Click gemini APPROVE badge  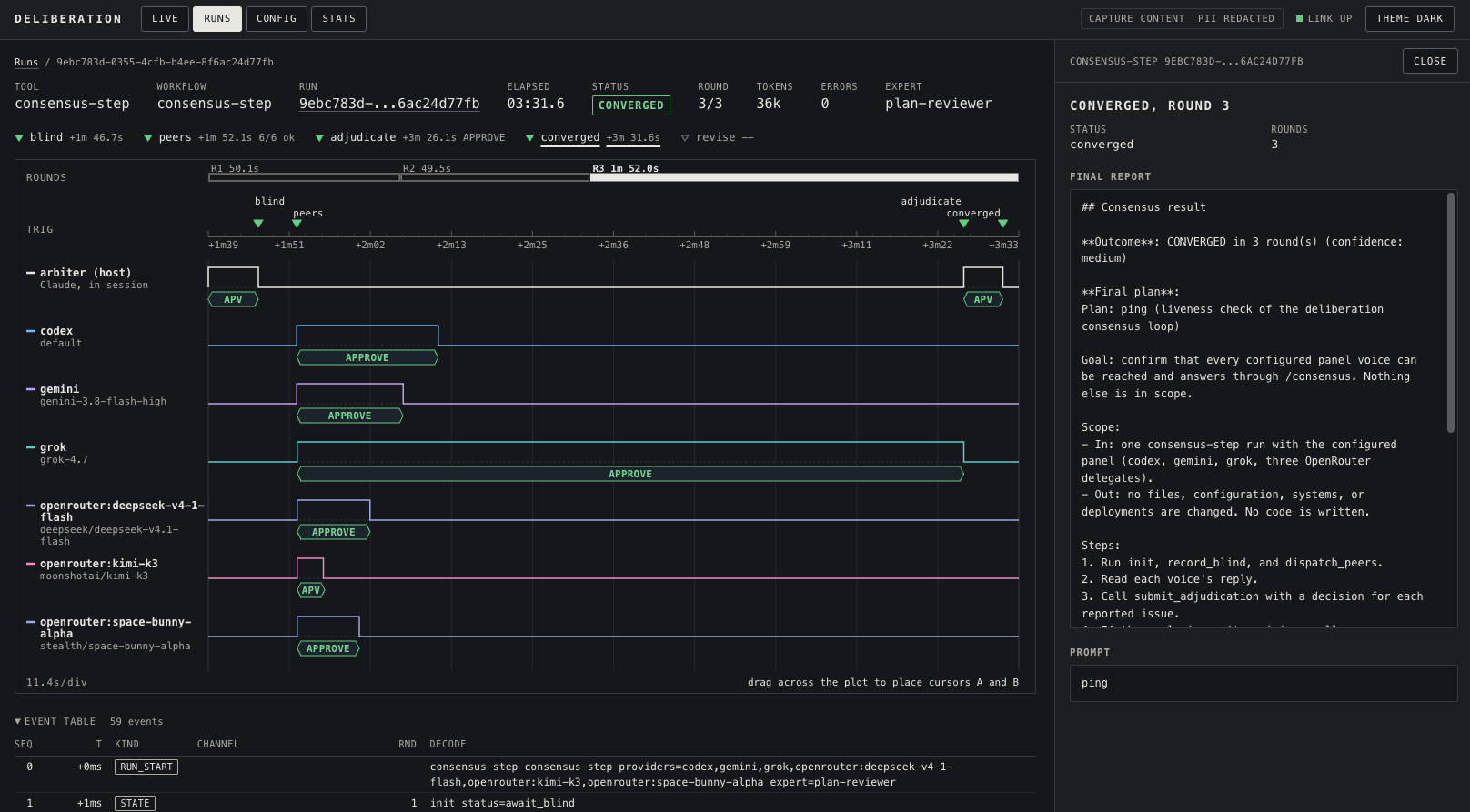pyautogui.click(x=350, y=416)
